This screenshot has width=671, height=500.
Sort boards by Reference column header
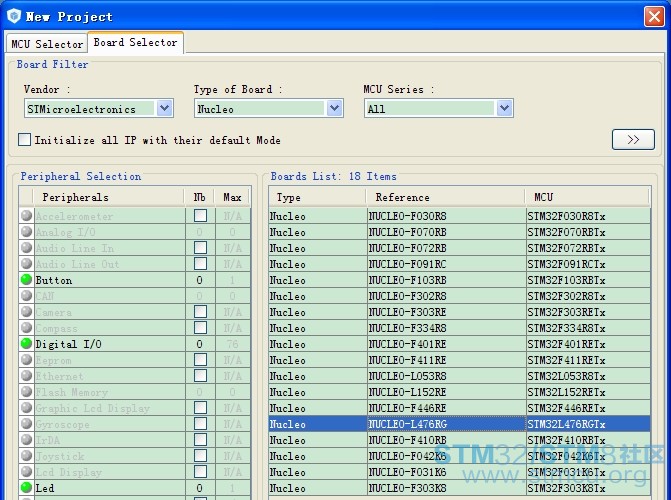click(445, 197)
